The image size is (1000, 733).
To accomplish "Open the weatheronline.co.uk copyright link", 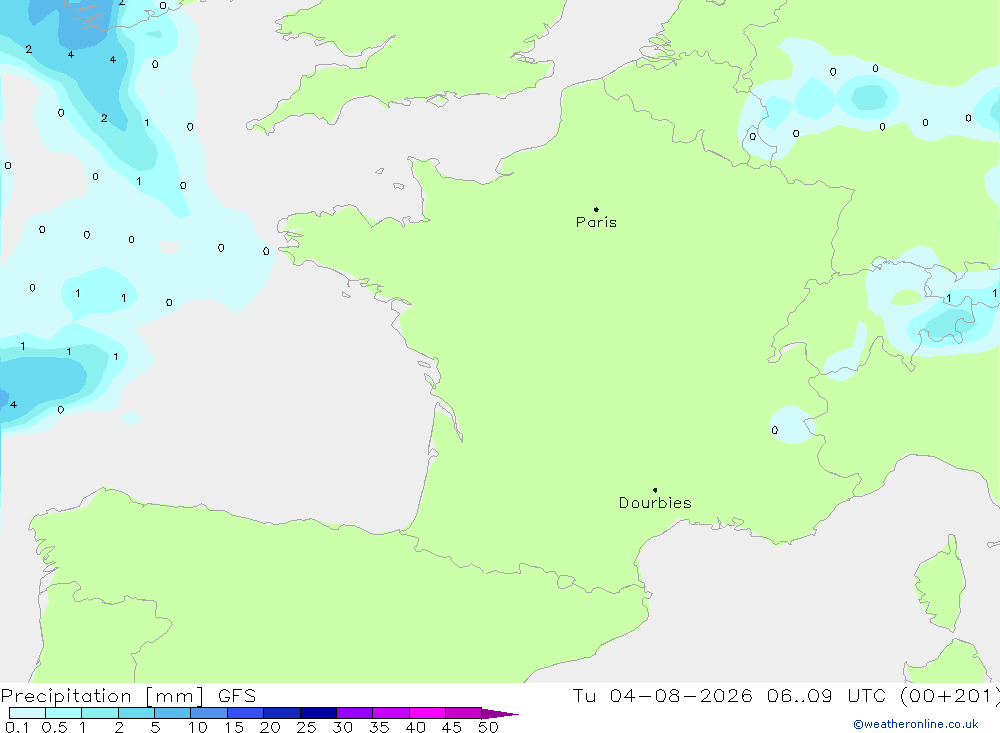I will [916, 724].
